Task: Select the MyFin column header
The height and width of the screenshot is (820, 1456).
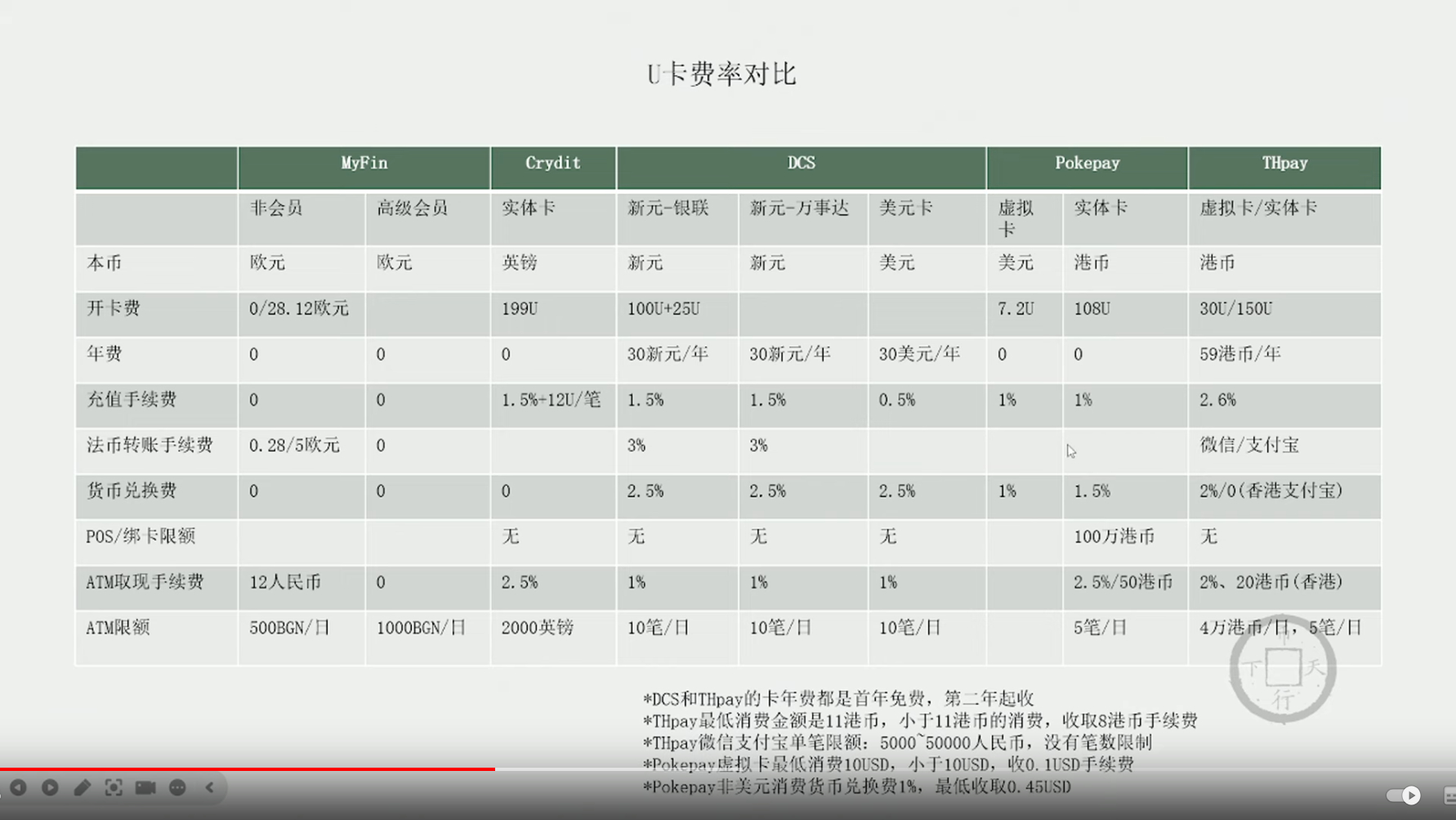Action: point(364,163)
